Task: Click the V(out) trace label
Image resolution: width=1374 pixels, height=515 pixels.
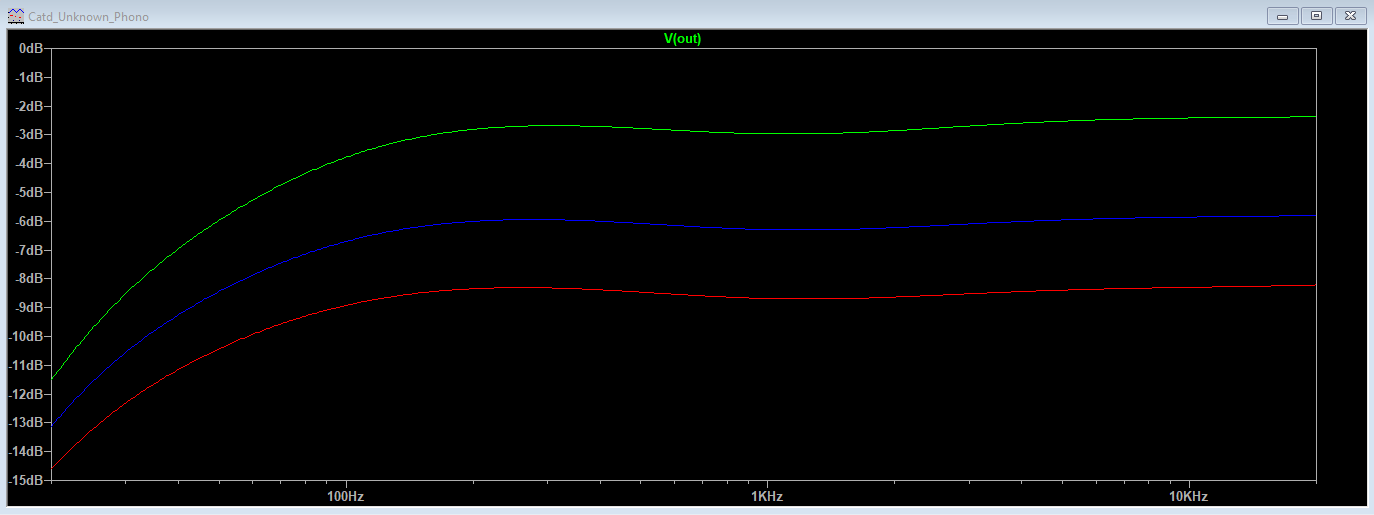Action: click(x=683, y=39)
